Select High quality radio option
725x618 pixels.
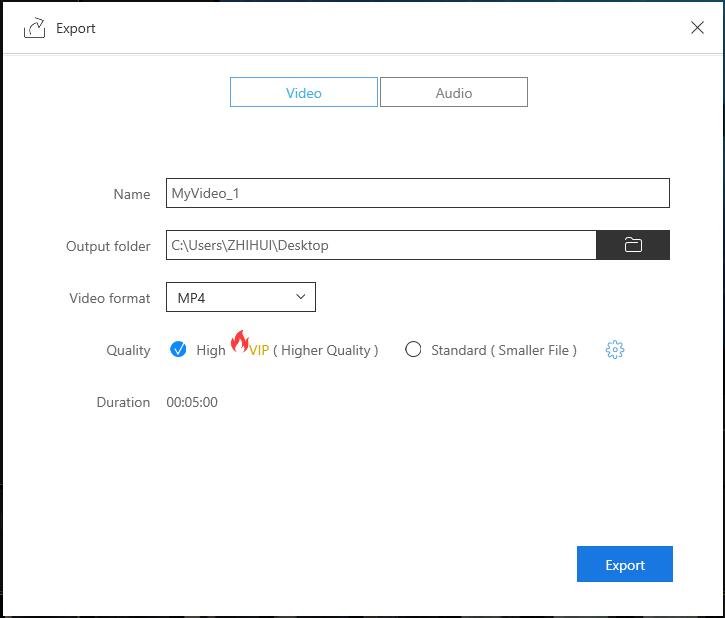click(178, 349)
